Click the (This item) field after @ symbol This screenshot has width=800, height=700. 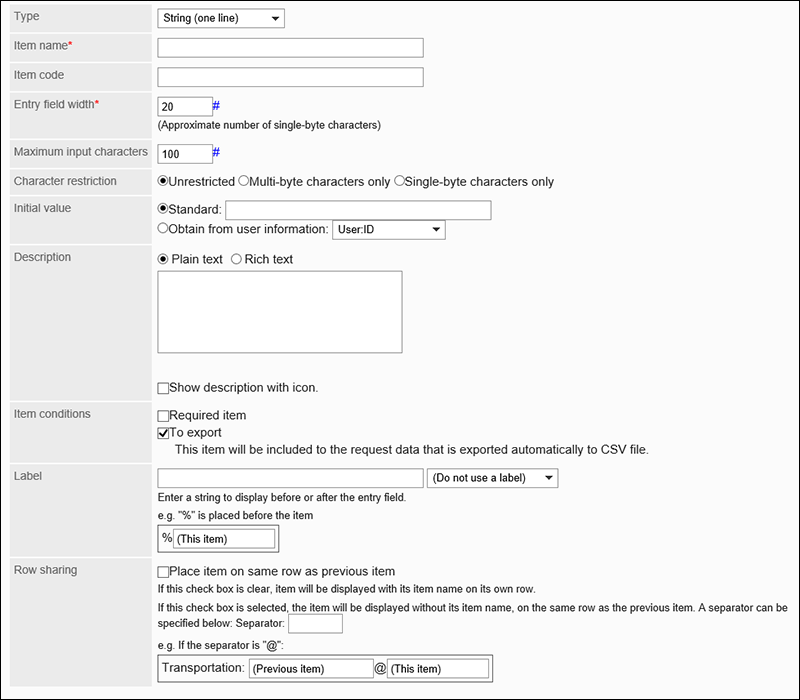pyautogui.click(x=438, y=669)
